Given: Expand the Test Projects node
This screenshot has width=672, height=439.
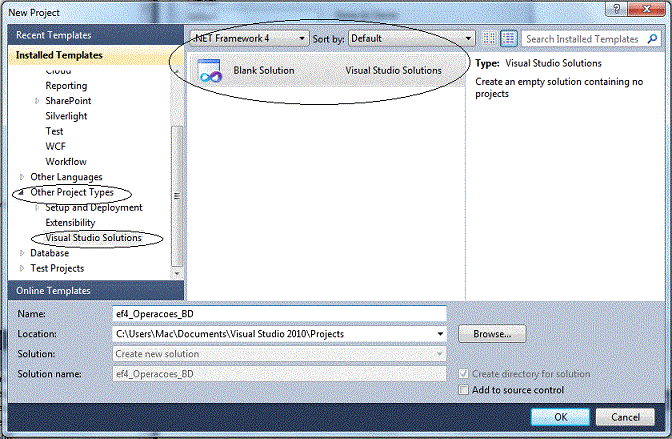Looking at the screenshot, I should pyautogui.click(x=22, y=268).
